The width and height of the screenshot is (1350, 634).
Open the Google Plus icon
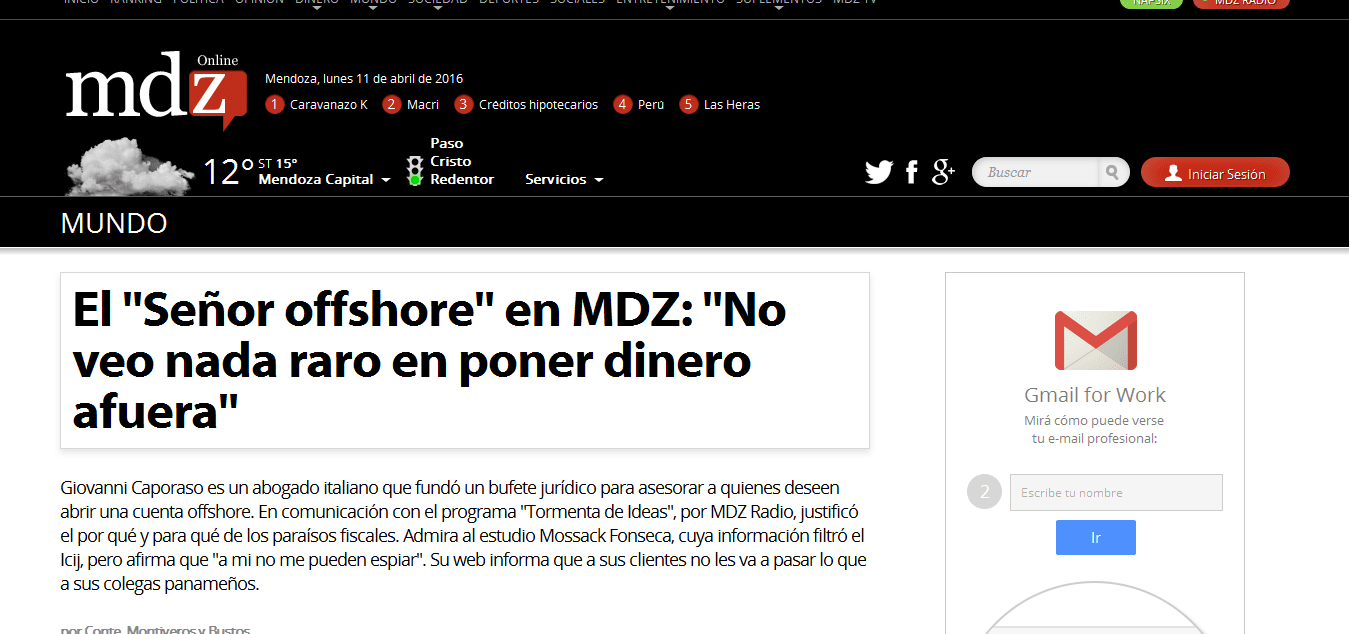(944, 172)
